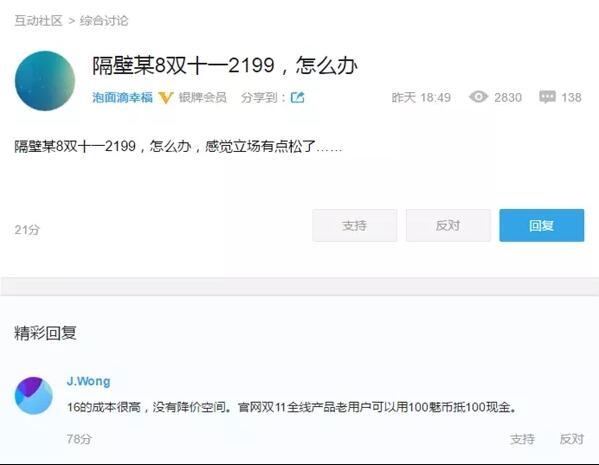Click the 支持 button under the post
This screenshot has height=465, width=599.
(x=355, y=225)
